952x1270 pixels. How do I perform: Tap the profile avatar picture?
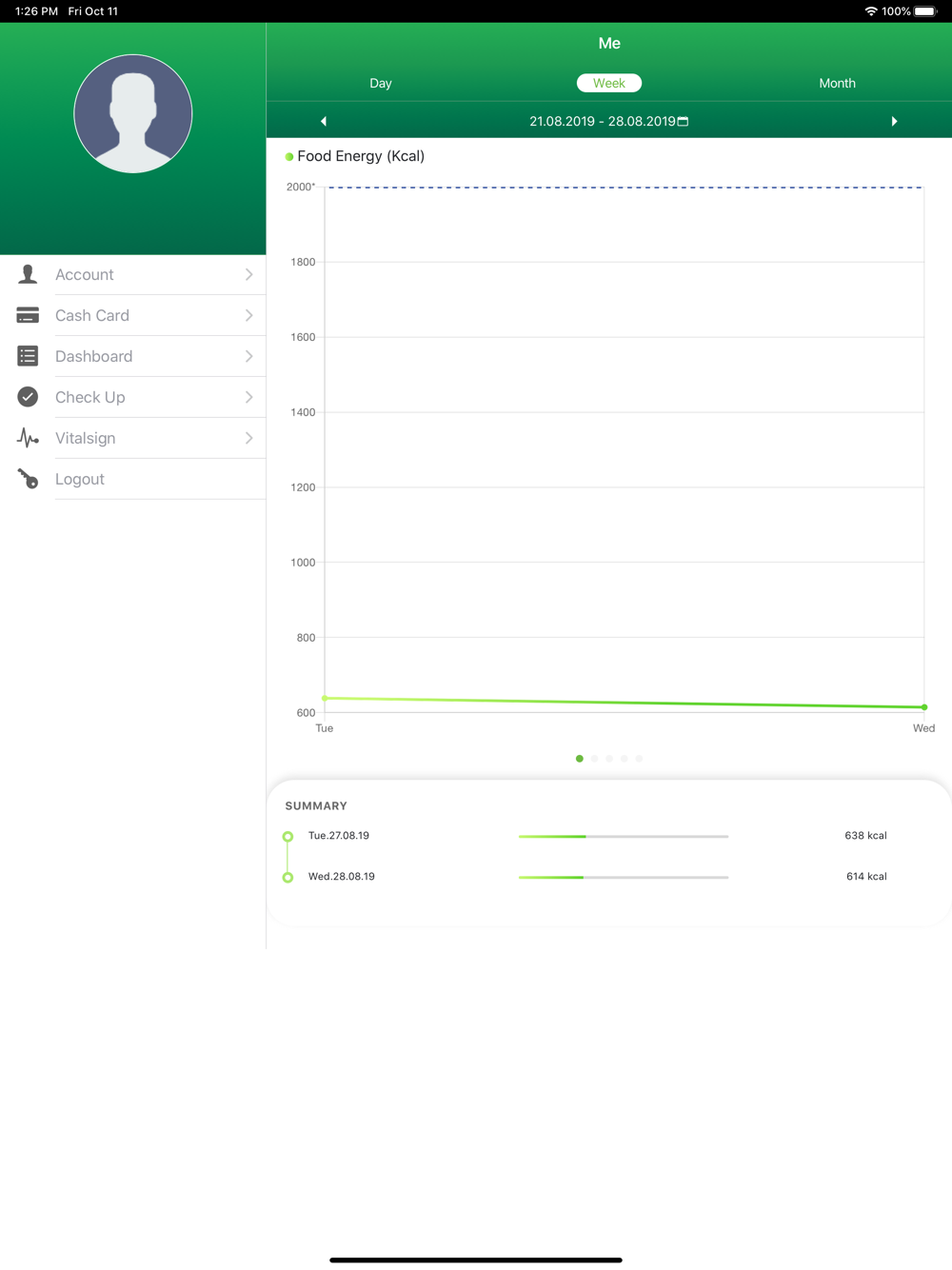(133, 113)
